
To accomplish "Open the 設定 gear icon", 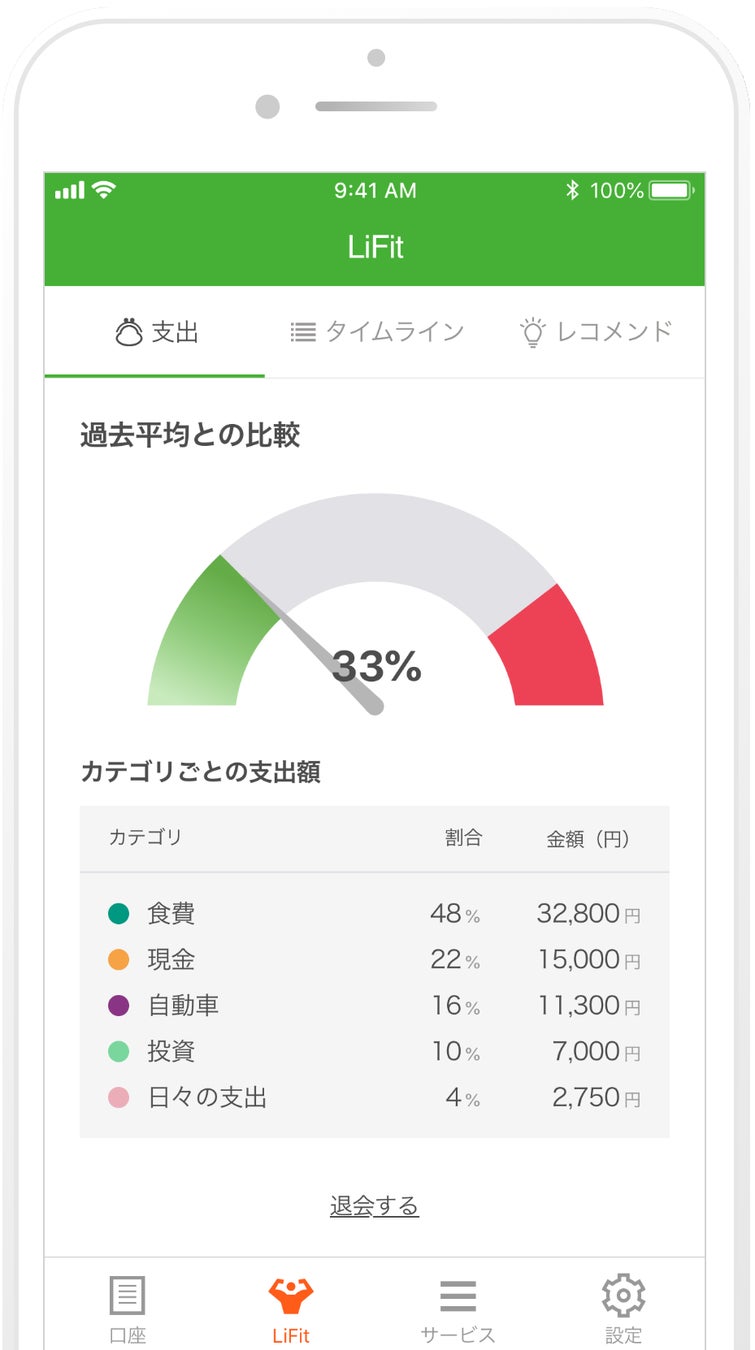I will pyautogui.click(x=623, y=1296).
